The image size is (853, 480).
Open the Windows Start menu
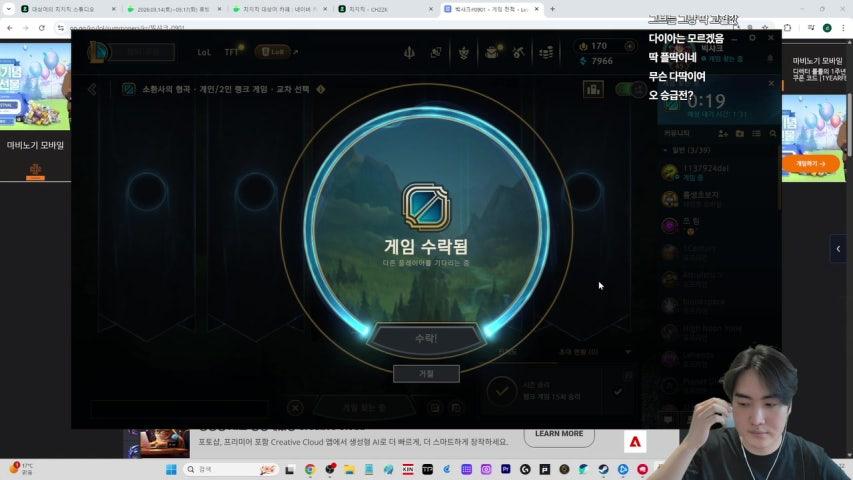pos(171,469)
